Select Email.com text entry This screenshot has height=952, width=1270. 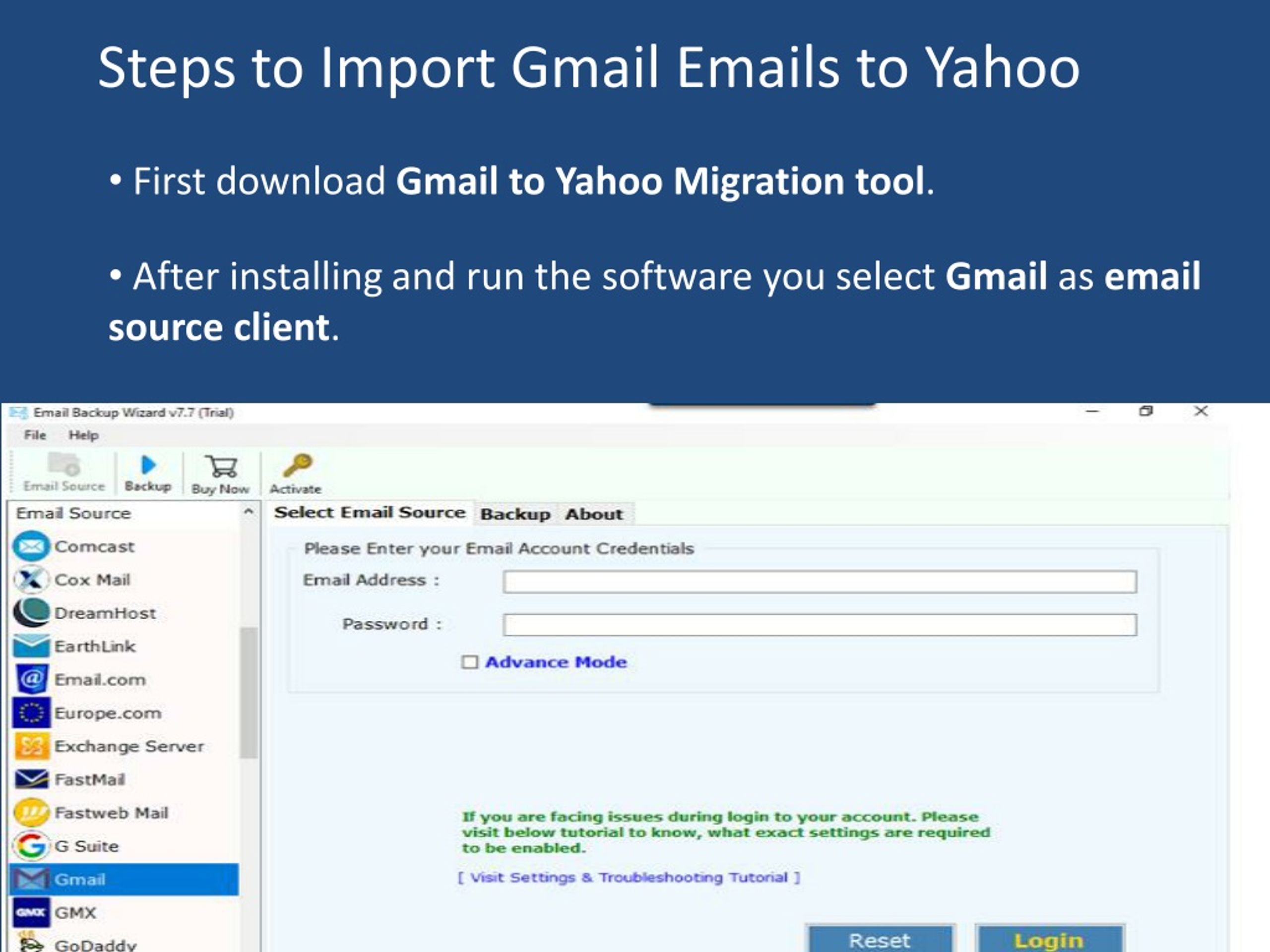[x=100, y=679]
